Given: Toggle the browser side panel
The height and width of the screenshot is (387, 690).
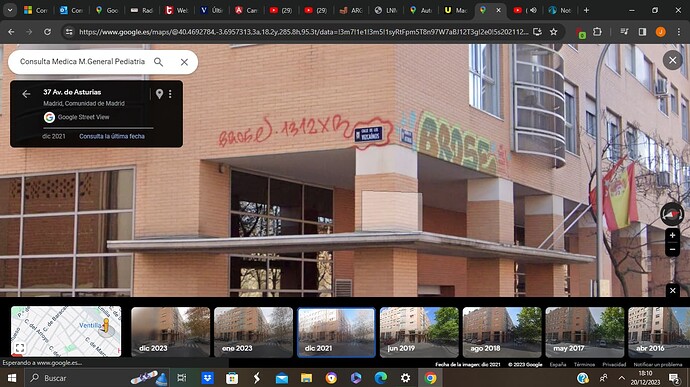Looking at the screenshot, I should click(642, 32).
